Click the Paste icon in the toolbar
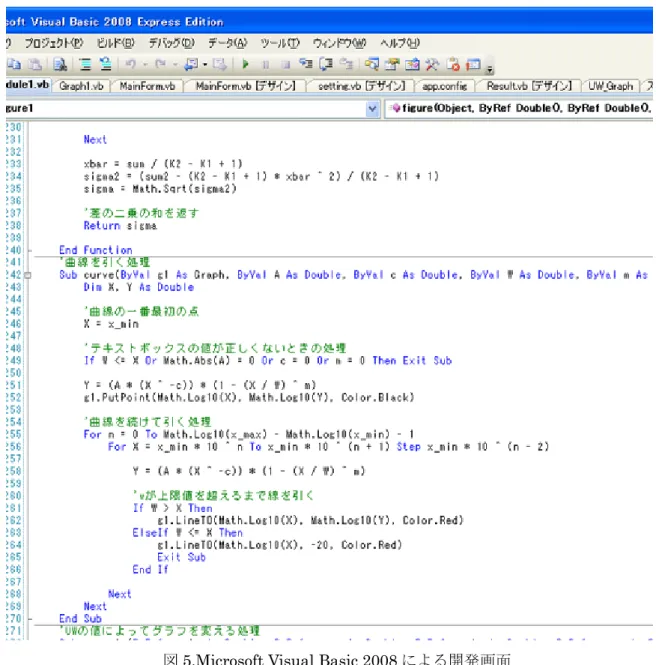 tap(35, 64)
